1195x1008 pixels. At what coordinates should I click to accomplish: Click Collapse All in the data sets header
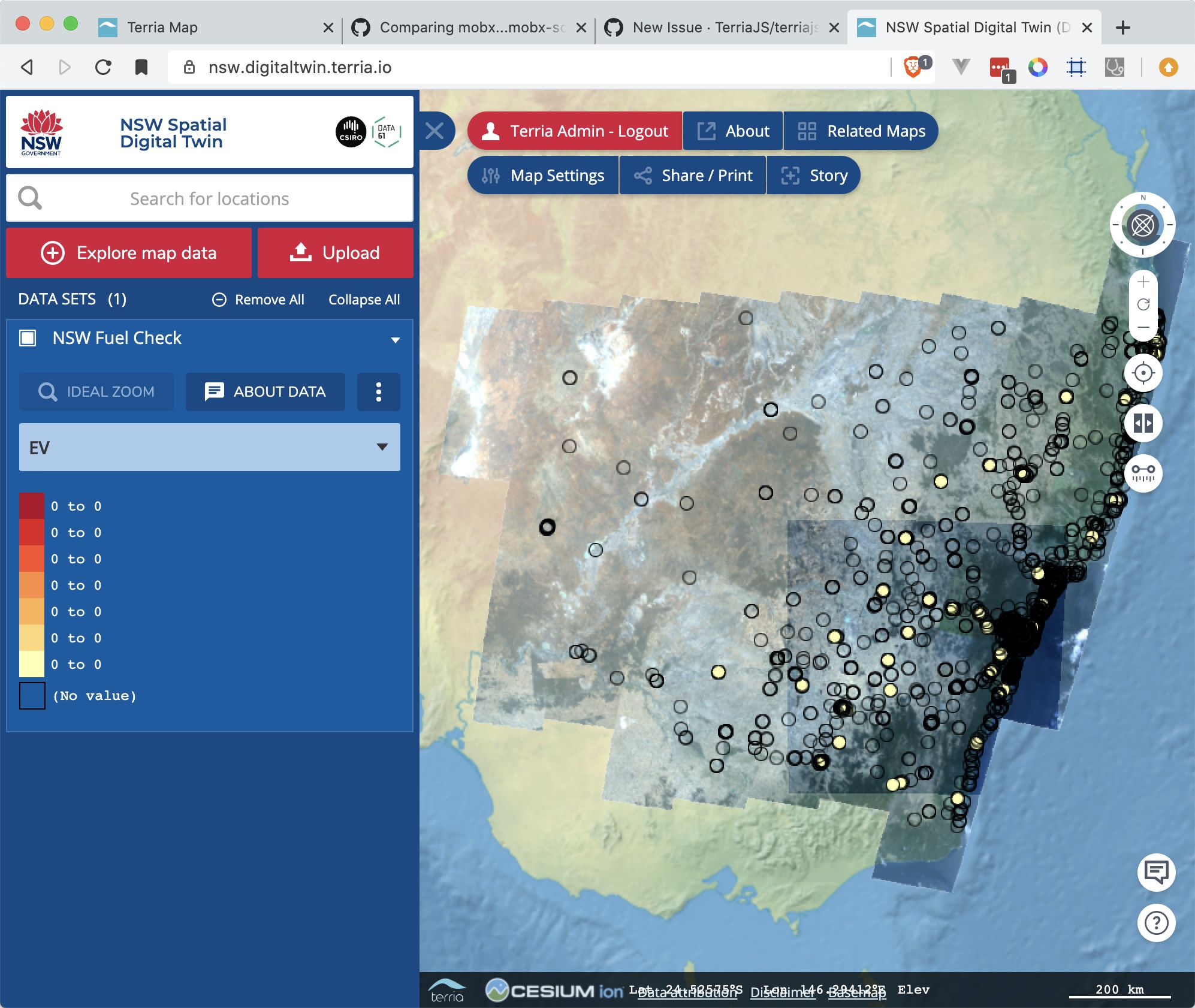point(364,300)
